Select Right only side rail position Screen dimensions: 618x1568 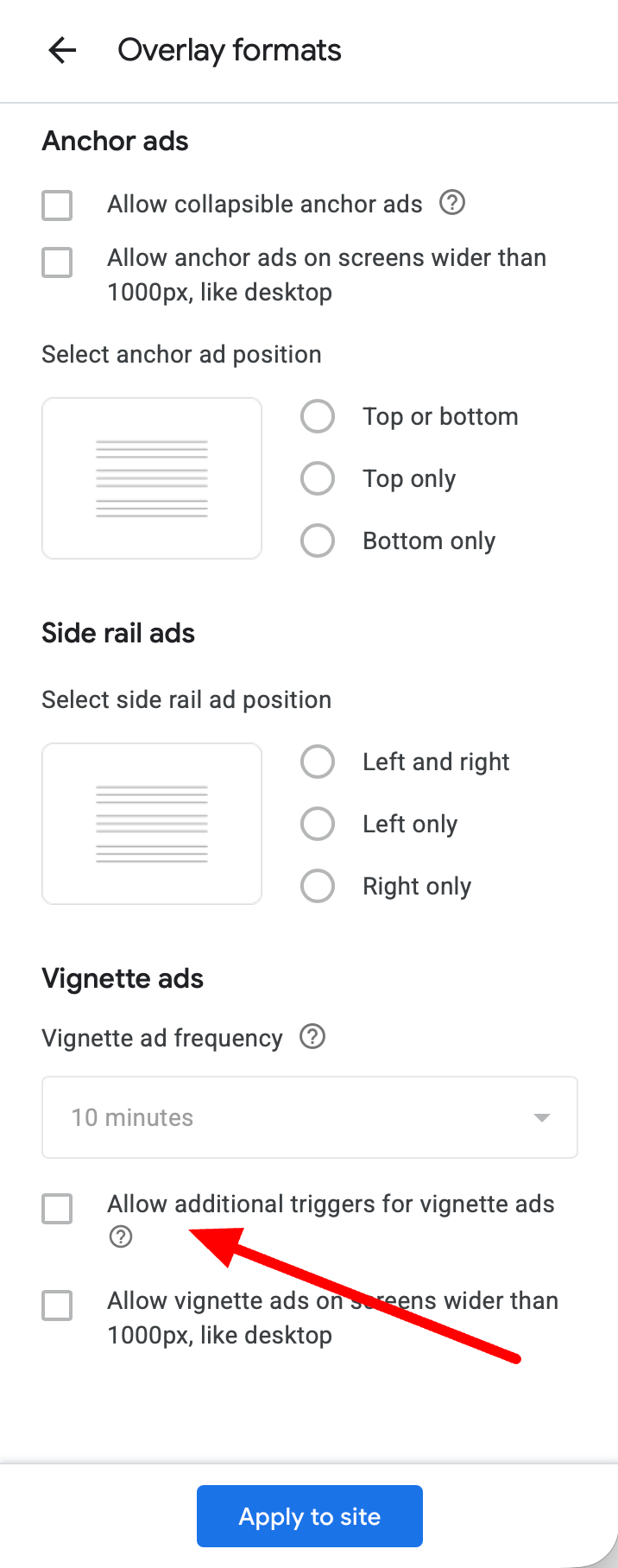(x=318, y=886)
